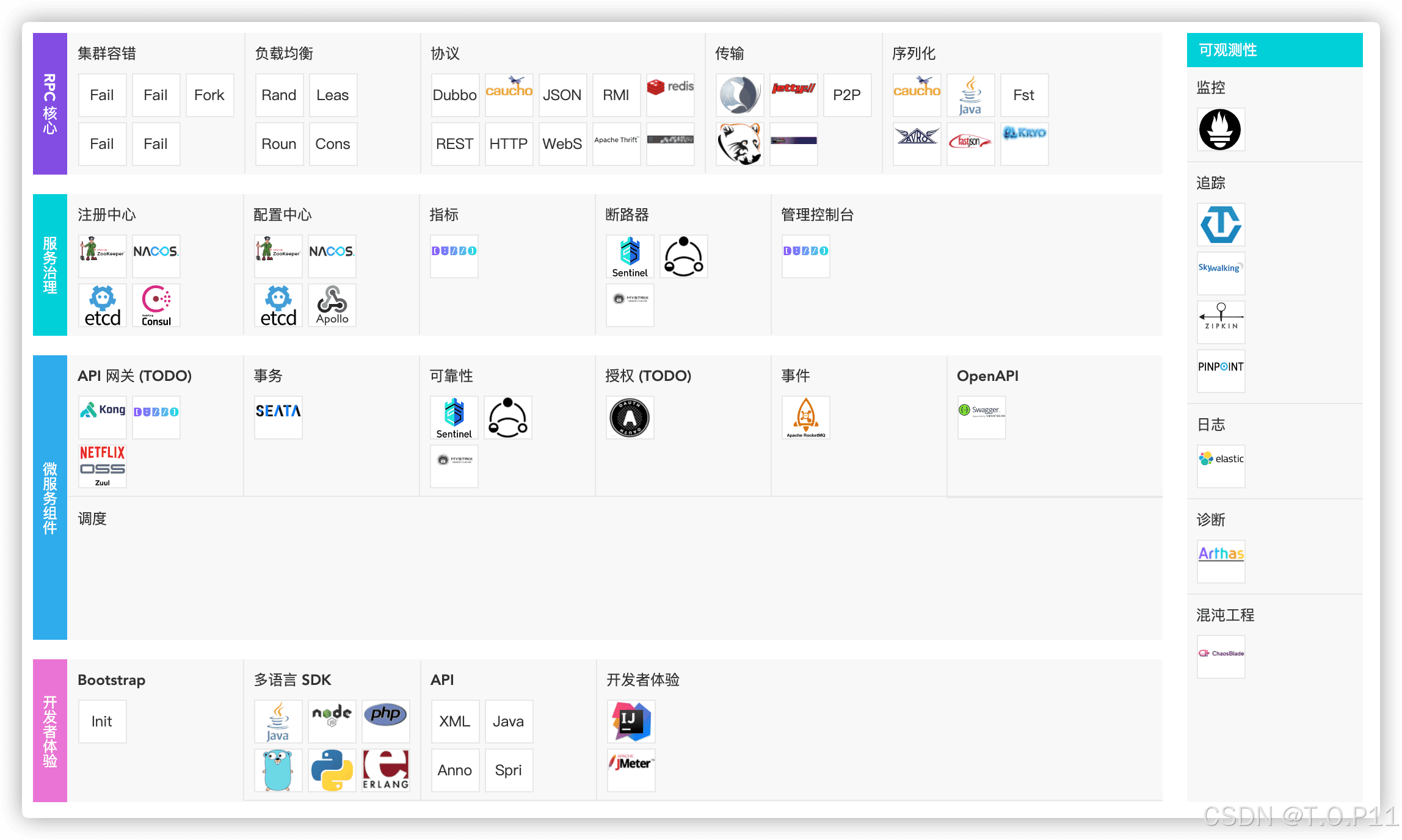Open the Consul registry icon

point(156,305)
